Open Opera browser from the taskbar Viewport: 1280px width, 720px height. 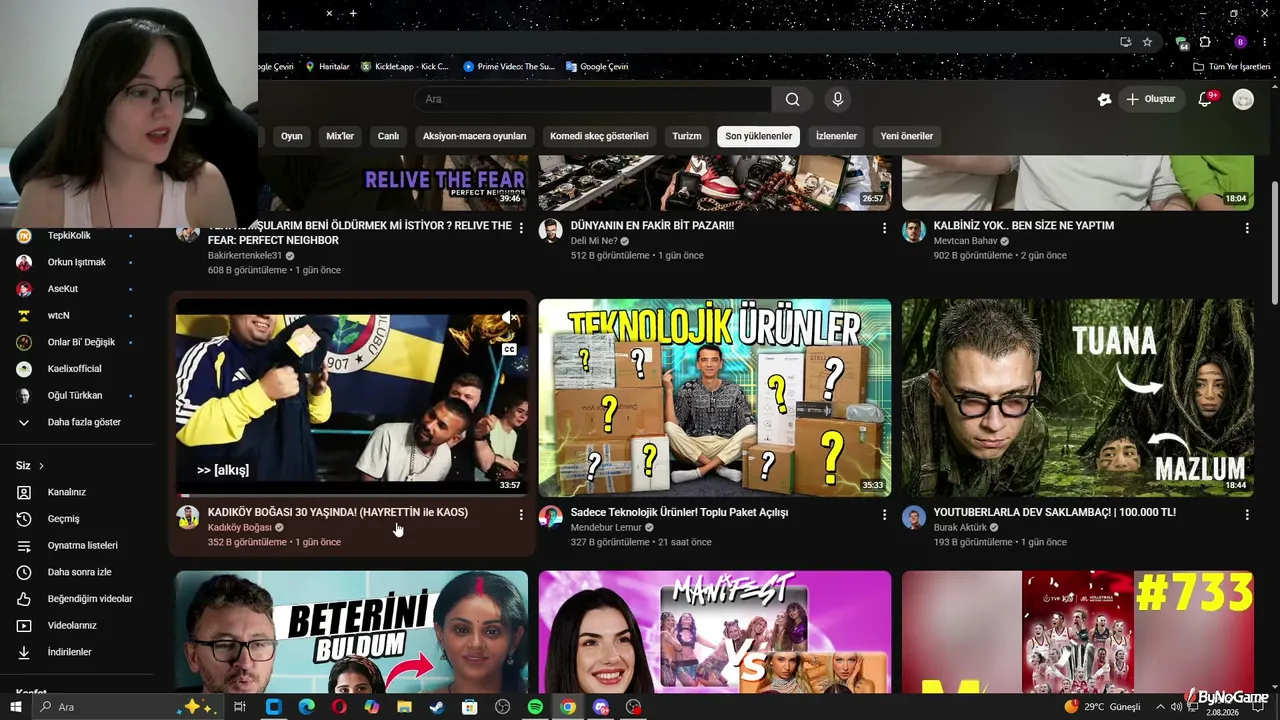(339, 707)
